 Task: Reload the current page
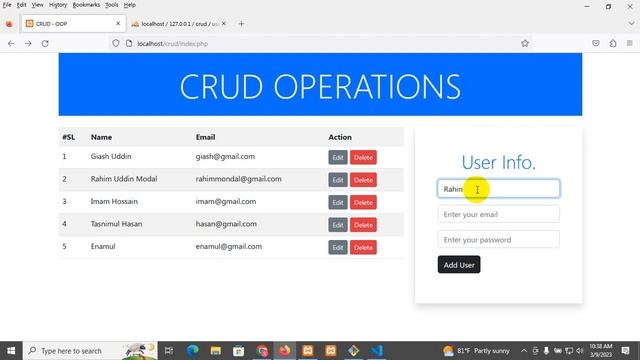pyautogui.click(x=45, y=43)
